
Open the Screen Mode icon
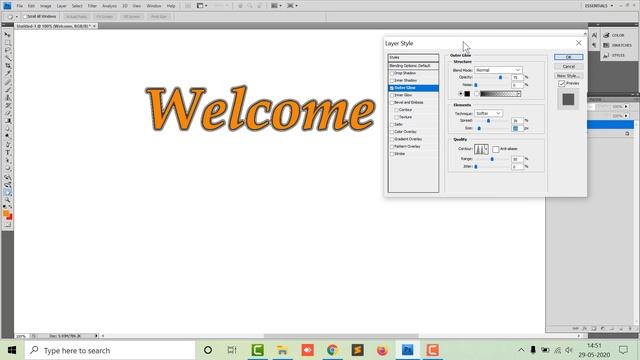[291, 6]
